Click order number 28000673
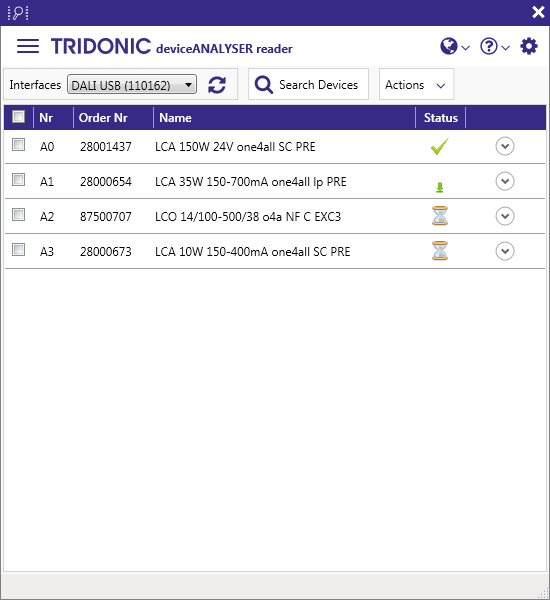Image resolution: width=550 pixels, height=600 pixels. click(106, 251)
